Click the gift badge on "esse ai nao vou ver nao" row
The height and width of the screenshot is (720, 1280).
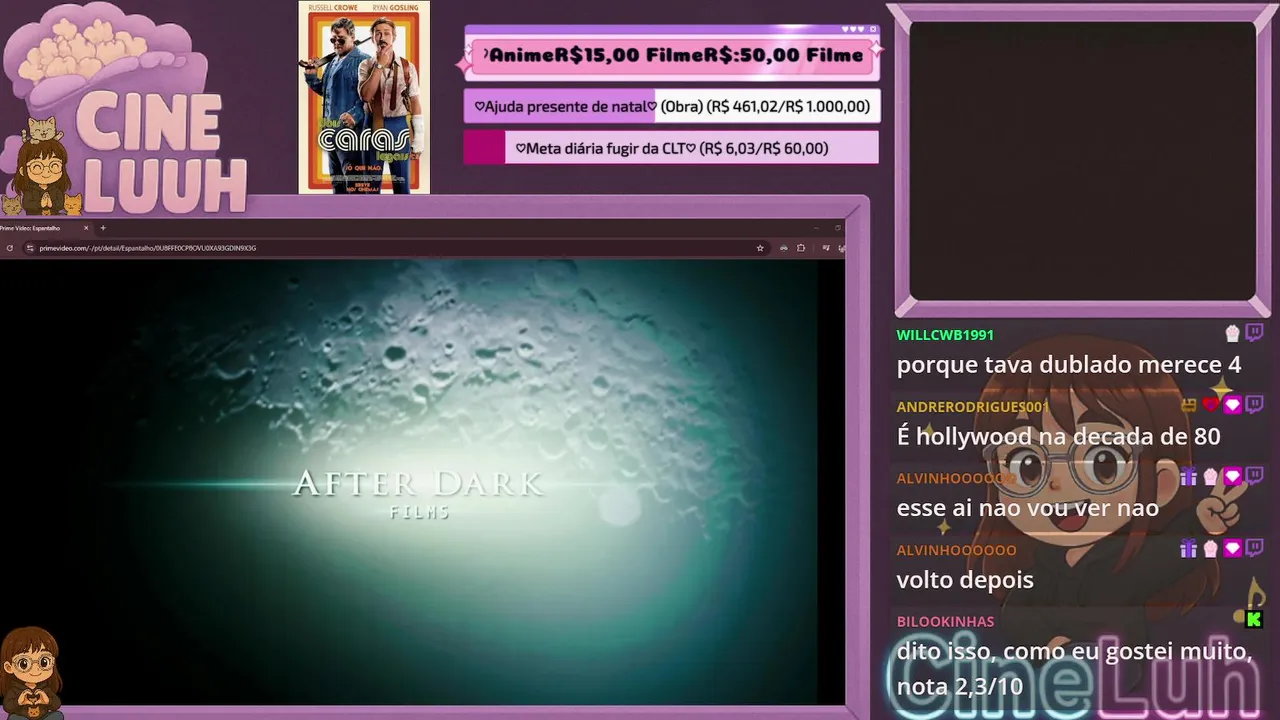pyautogui.click(x=1188, y=476)
